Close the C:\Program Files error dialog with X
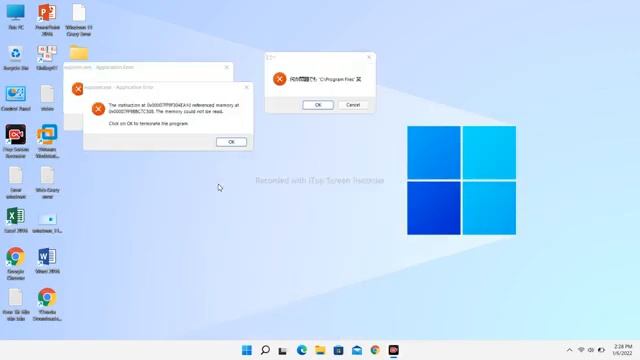Screen dimensions: 640x360 (369, 58)
